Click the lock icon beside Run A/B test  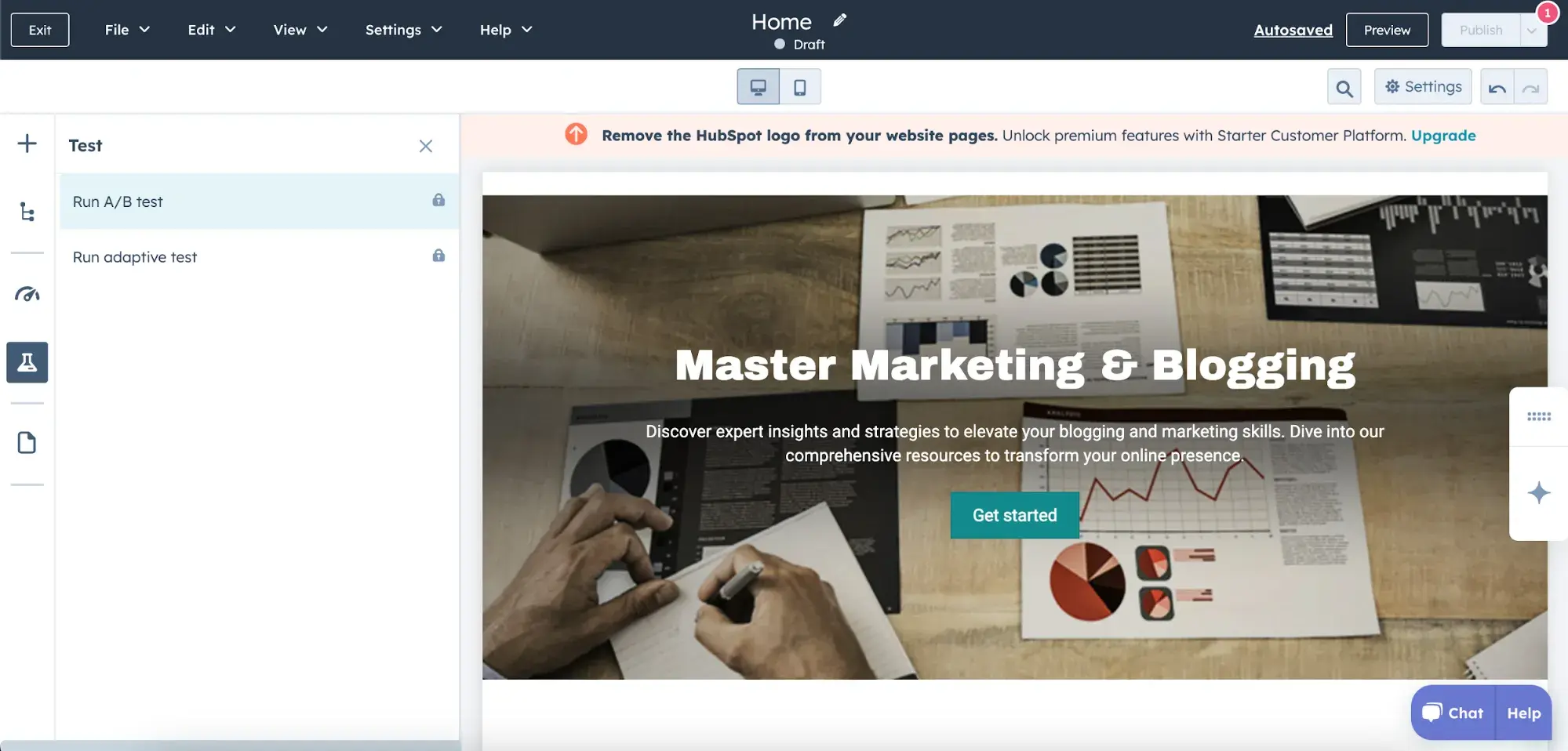pos(438,200)
